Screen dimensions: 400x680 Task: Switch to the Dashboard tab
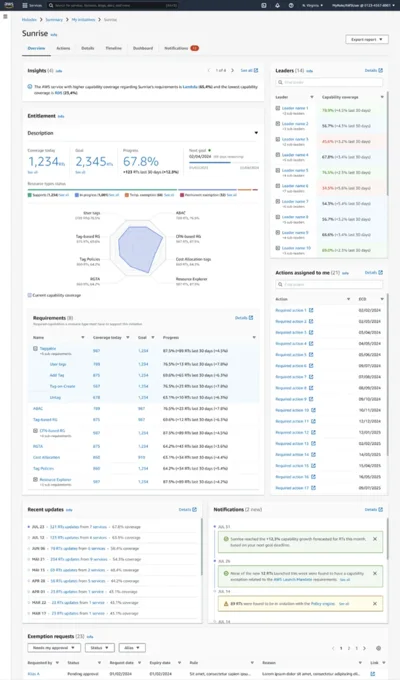(143, 48)
